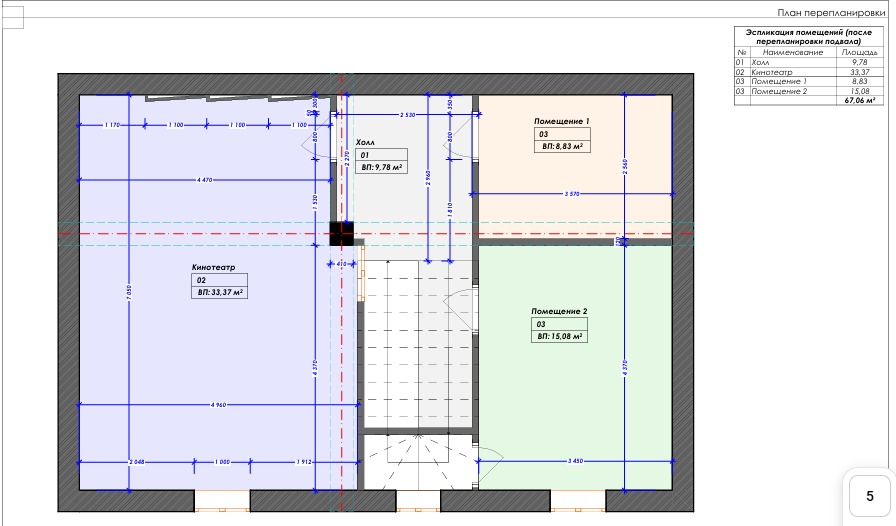Select the 'Наименование' column header

click(793, 52)
